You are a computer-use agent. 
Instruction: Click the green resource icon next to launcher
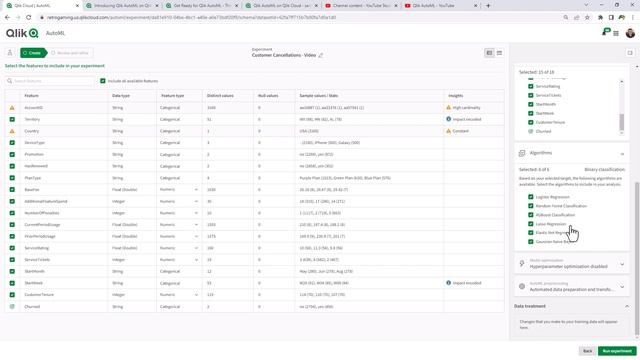606,32
